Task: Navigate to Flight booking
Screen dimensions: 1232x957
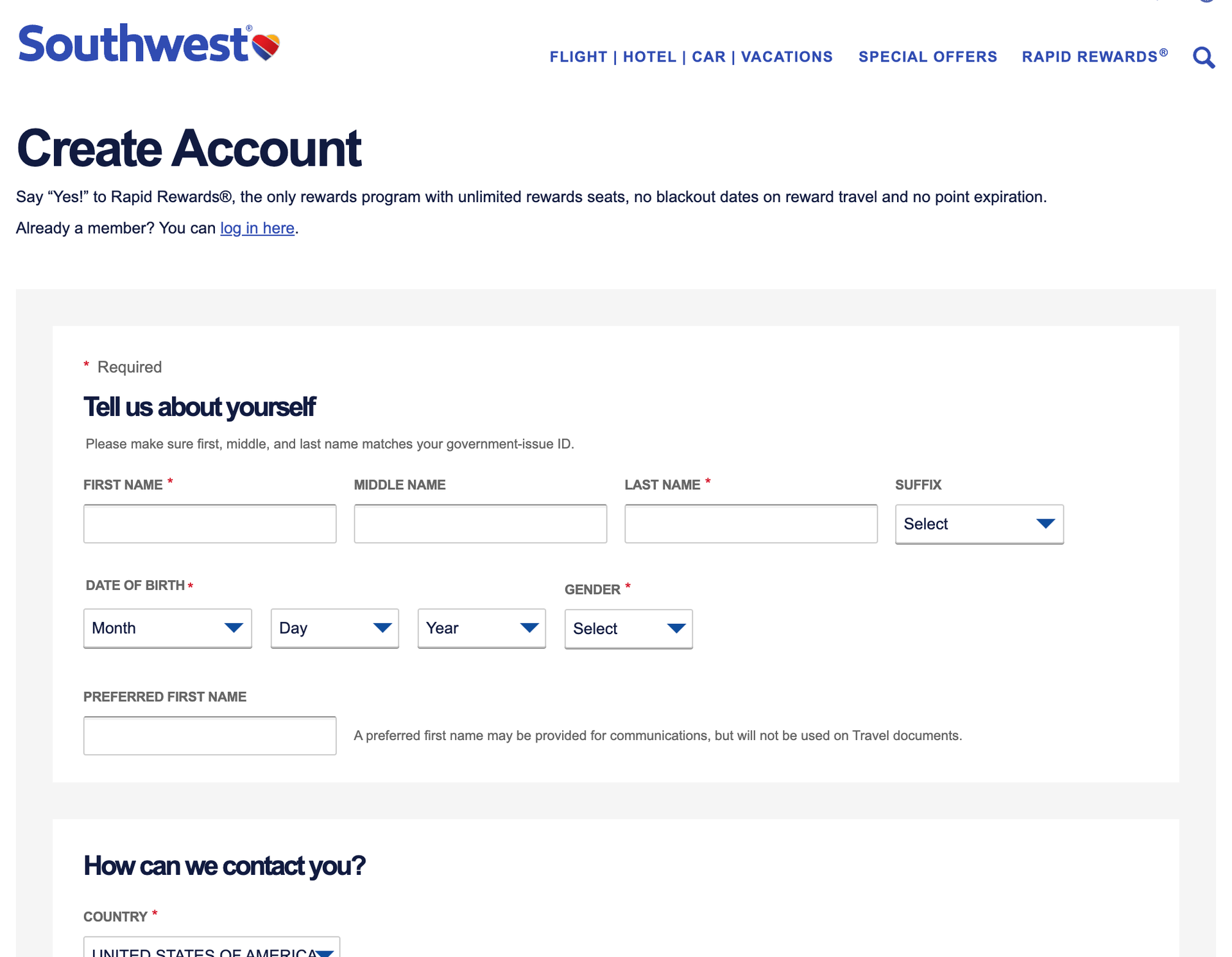Action: (x=579, y=57)
